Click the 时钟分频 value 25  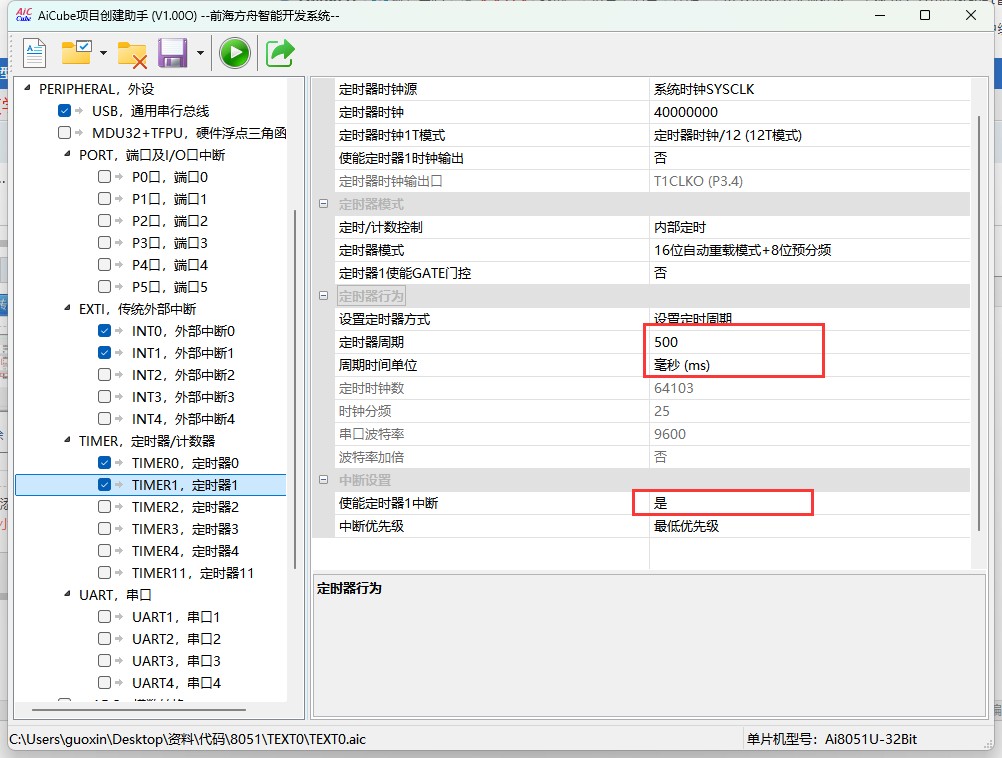pyautogui.click(x=810, y=411)
